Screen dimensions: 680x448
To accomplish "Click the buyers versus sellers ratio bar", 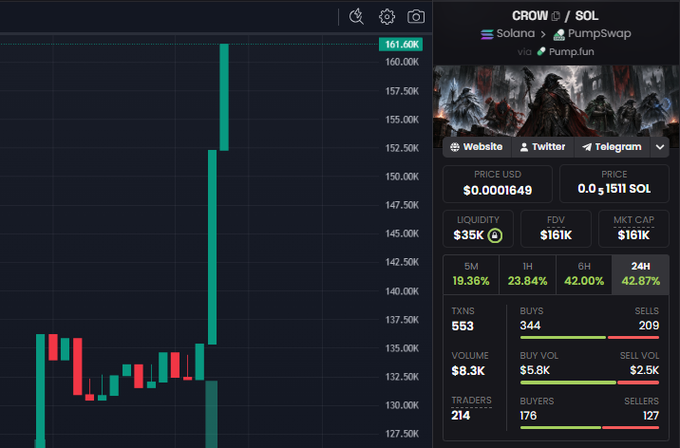I will tap(589, 428).
